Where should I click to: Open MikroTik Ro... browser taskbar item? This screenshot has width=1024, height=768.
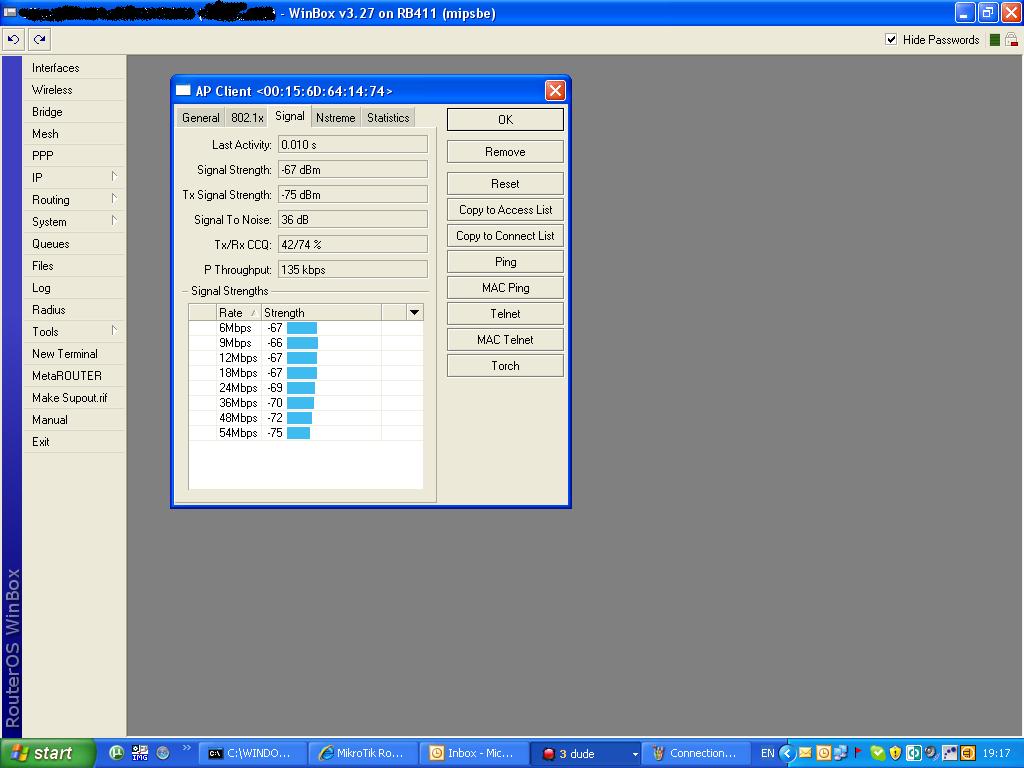tap(362, 753)
